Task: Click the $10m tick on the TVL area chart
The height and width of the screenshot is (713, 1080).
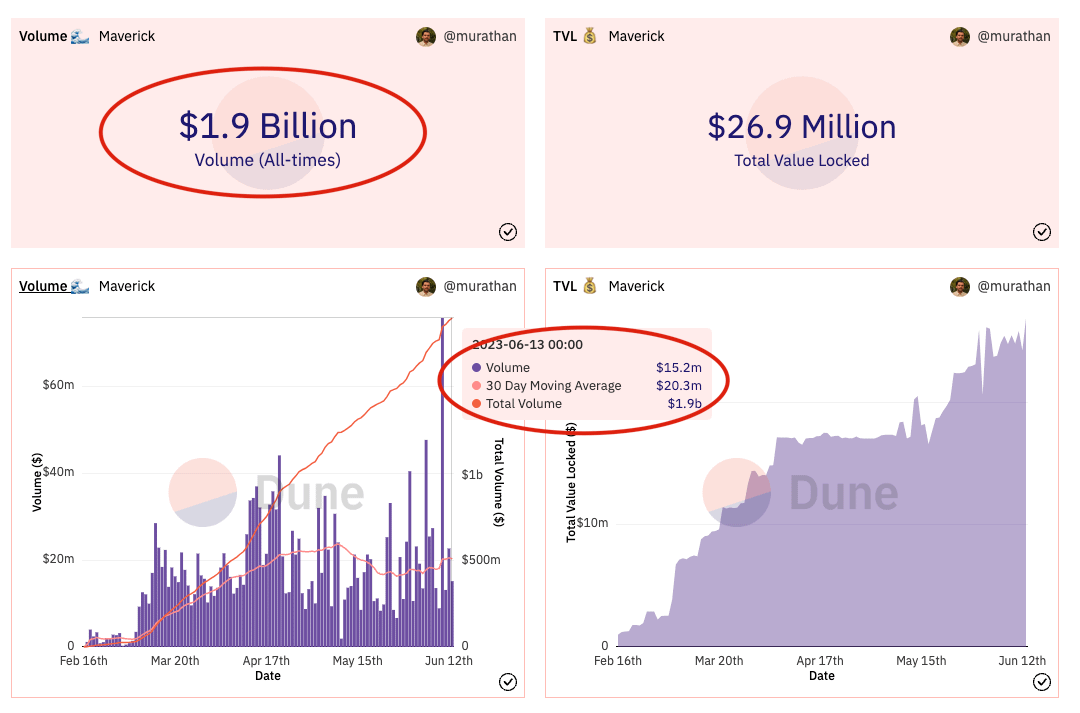Action: (x=592, y=523)
